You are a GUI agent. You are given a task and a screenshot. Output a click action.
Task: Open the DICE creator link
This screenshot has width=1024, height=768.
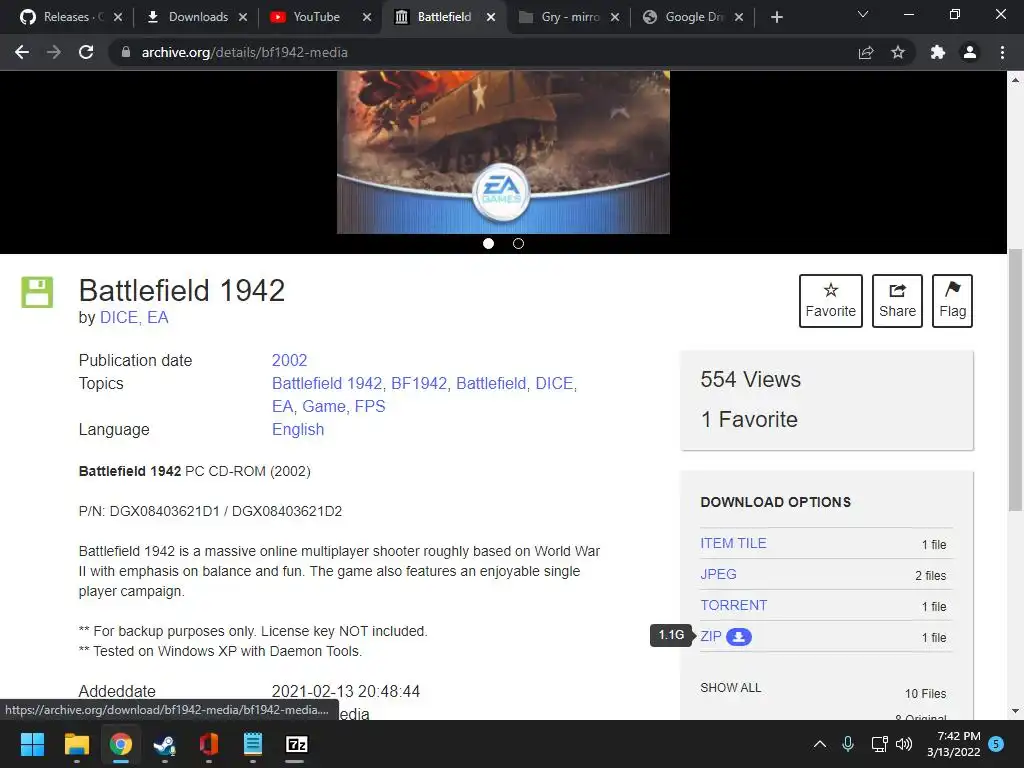click(120, 317)
